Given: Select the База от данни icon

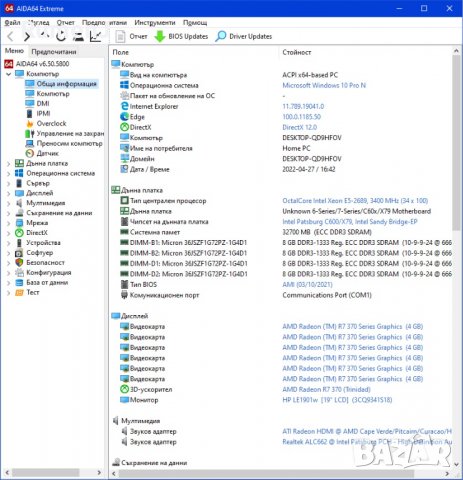Looking at the screenshot, I should point(19,282).
